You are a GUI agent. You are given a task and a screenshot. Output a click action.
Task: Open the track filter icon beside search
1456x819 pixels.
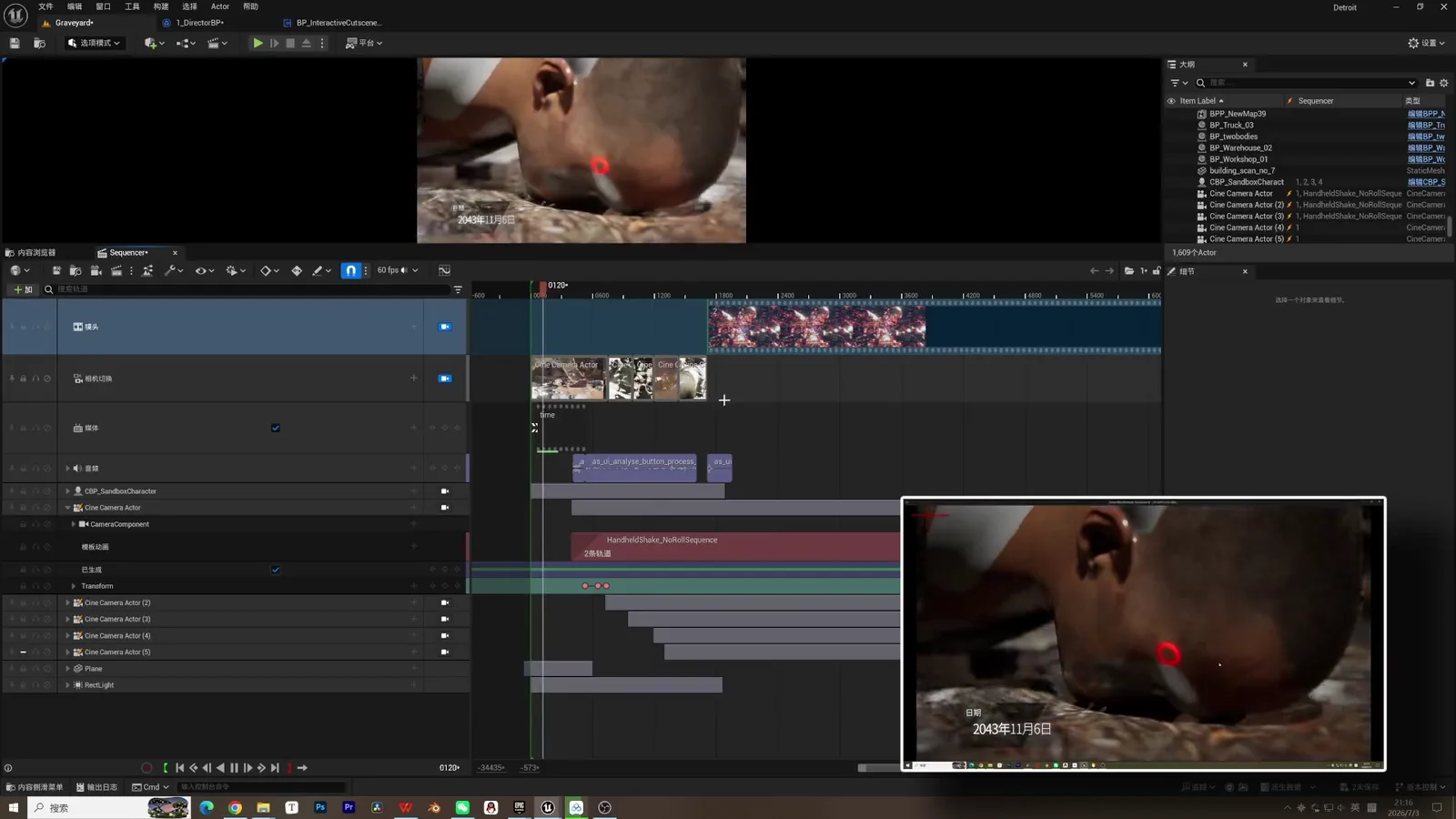coord(458,289)
